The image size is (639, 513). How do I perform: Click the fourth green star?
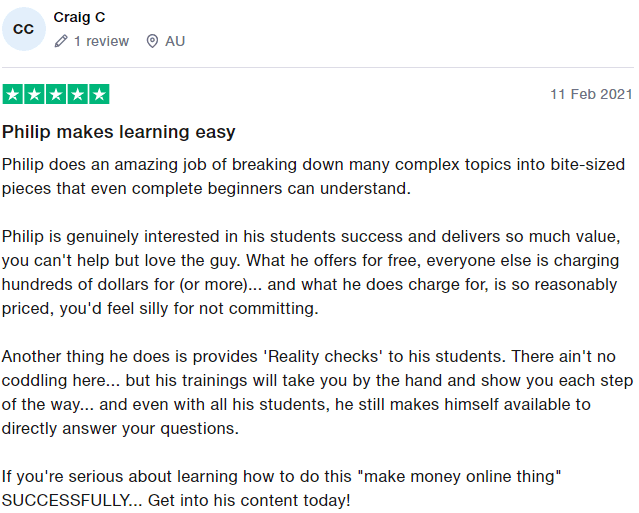point(77,94)
